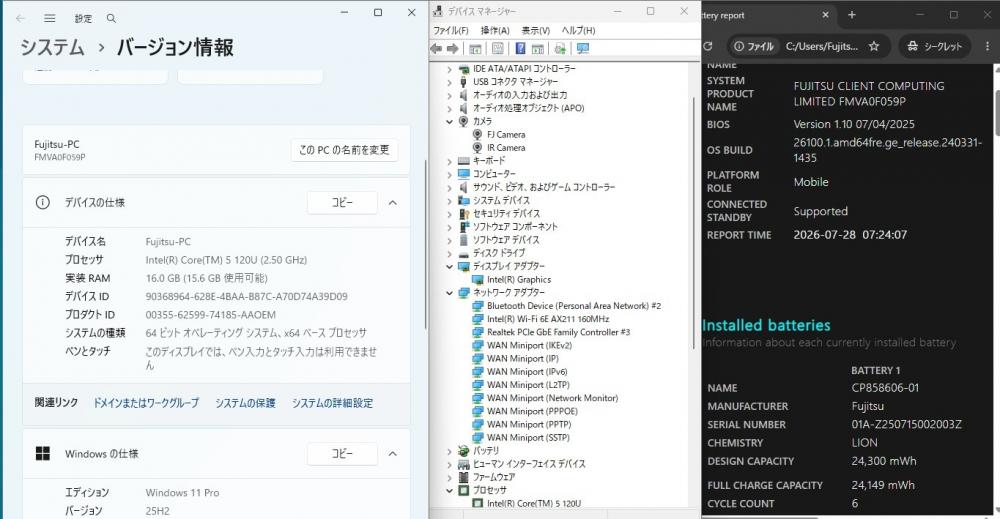1000x519 pixels.
Task: Click the Settings back arrow
Action: pos(20,18)
